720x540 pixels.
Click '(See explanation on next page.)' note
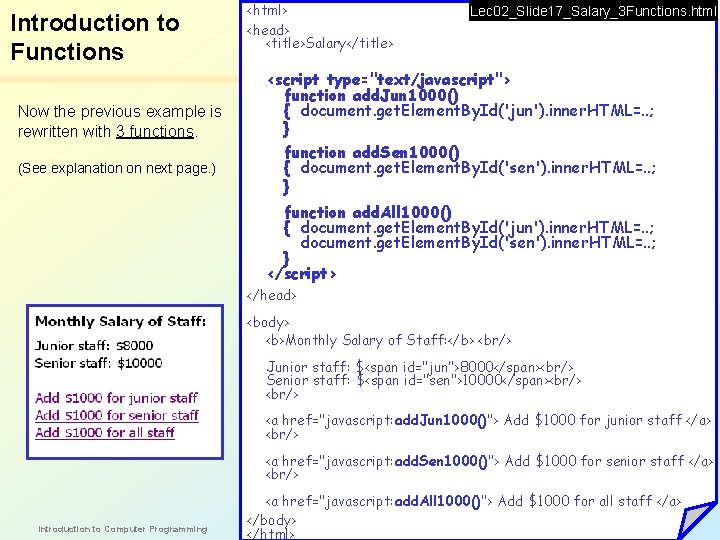117,169
